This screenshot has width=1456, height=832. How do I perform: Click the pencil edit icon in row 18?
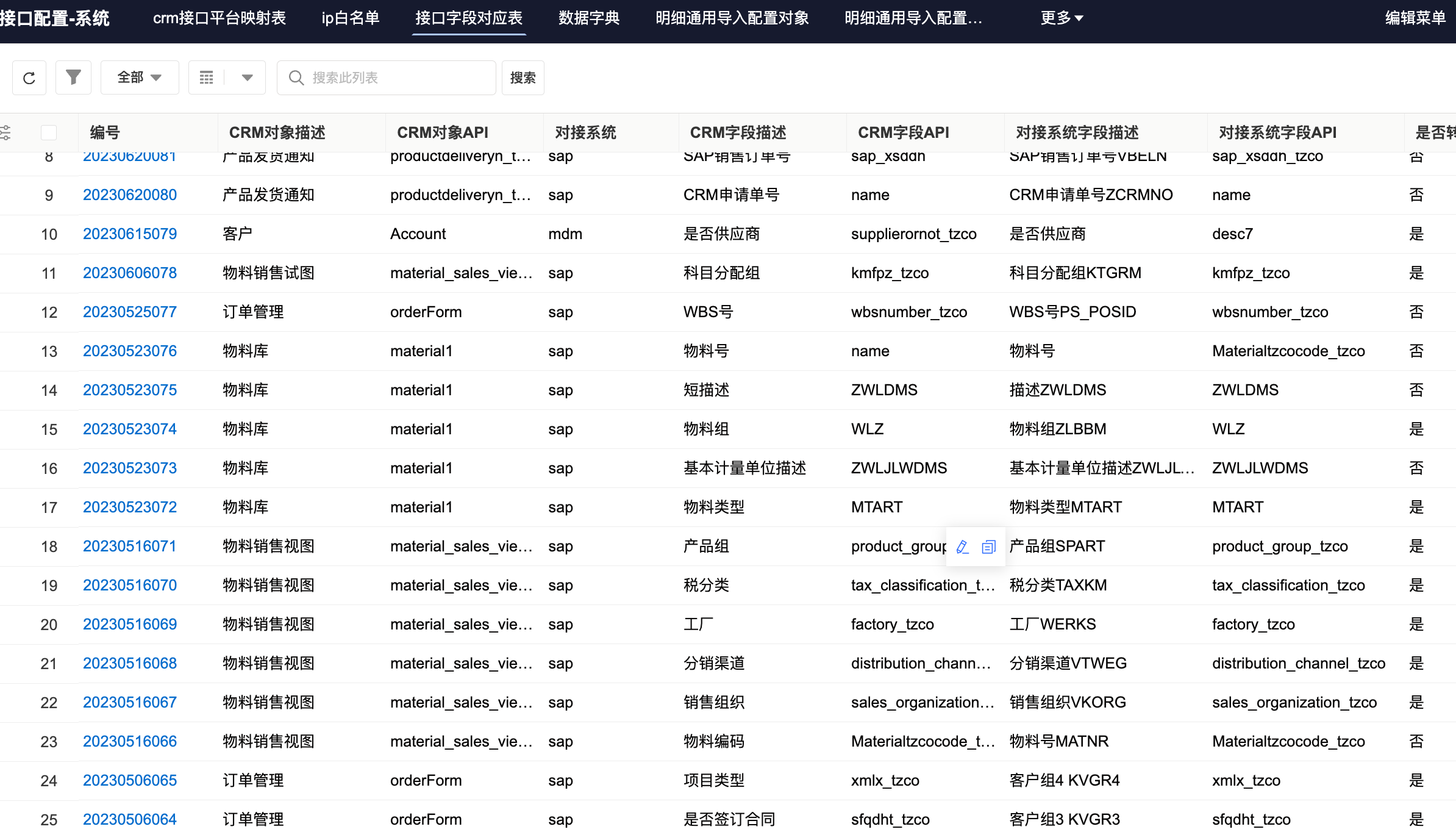(963, 547)
